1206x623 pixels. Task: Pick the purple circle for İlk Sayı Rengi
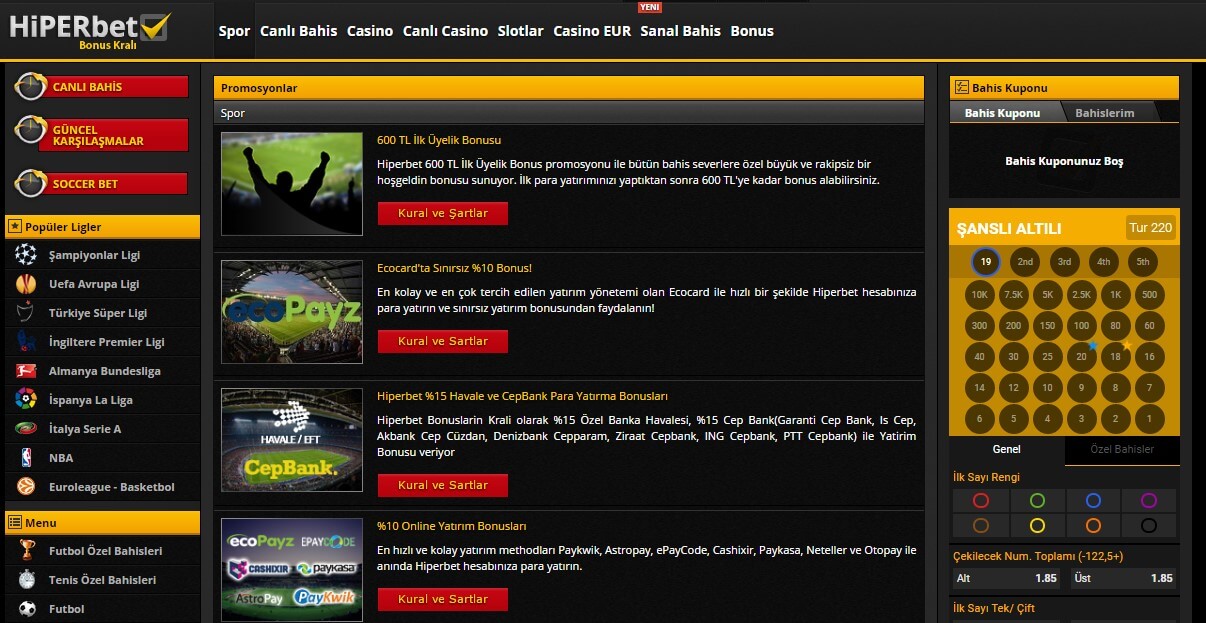click(1149, 501)
